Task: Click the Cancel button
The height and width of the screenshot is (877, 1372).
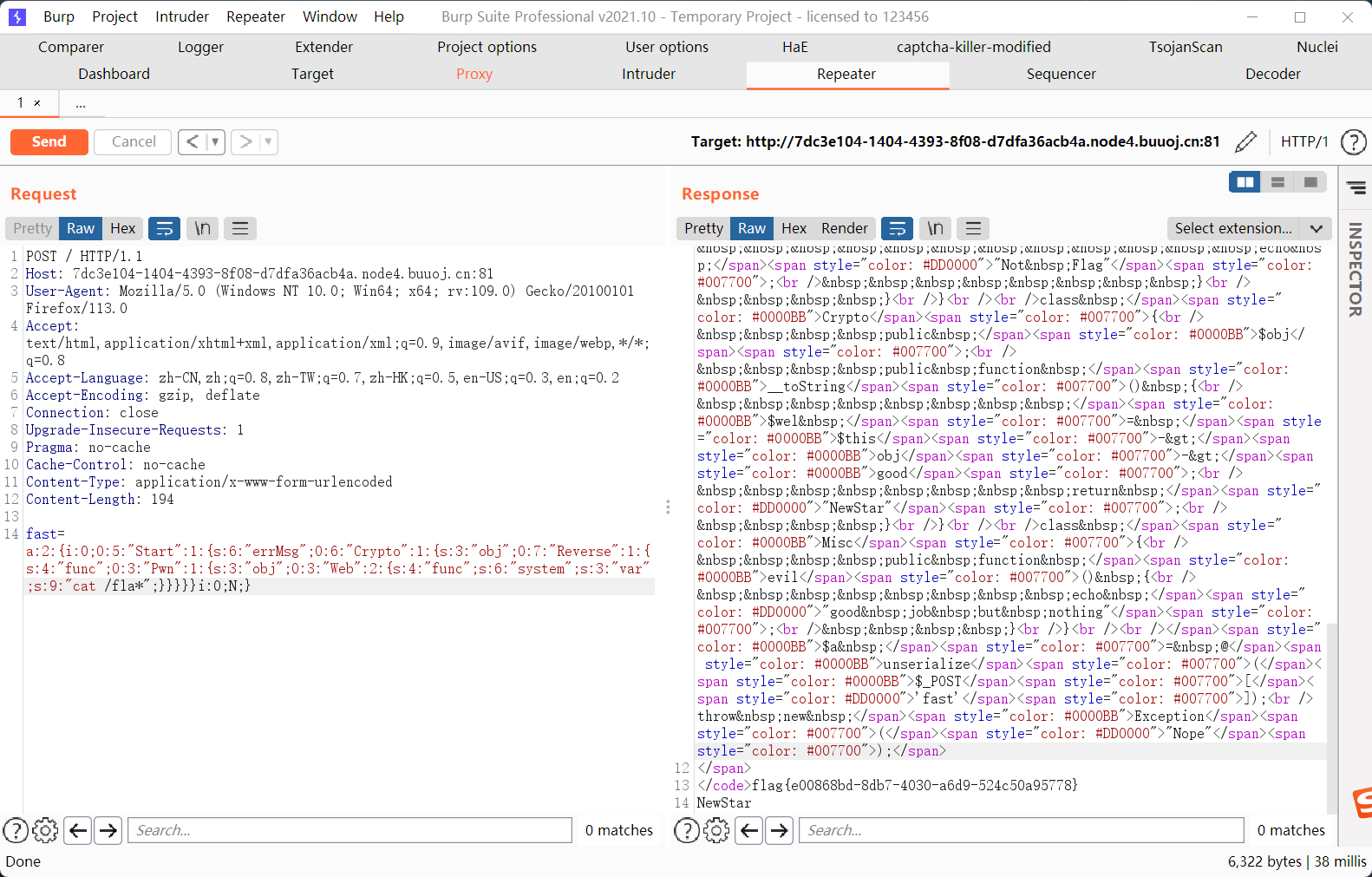Action: click(134, 141)
